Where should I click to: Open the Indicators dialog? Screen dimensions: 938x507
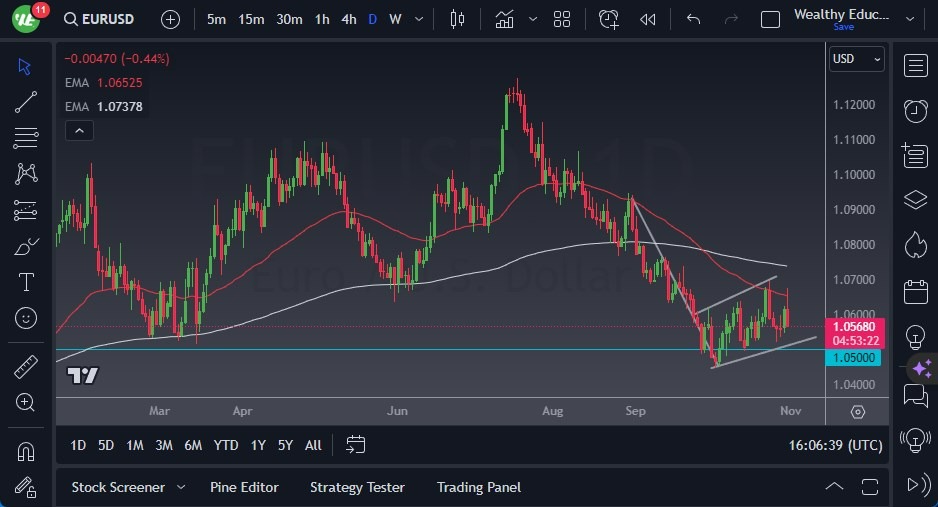pyautogui.click(x=504, y=19)
